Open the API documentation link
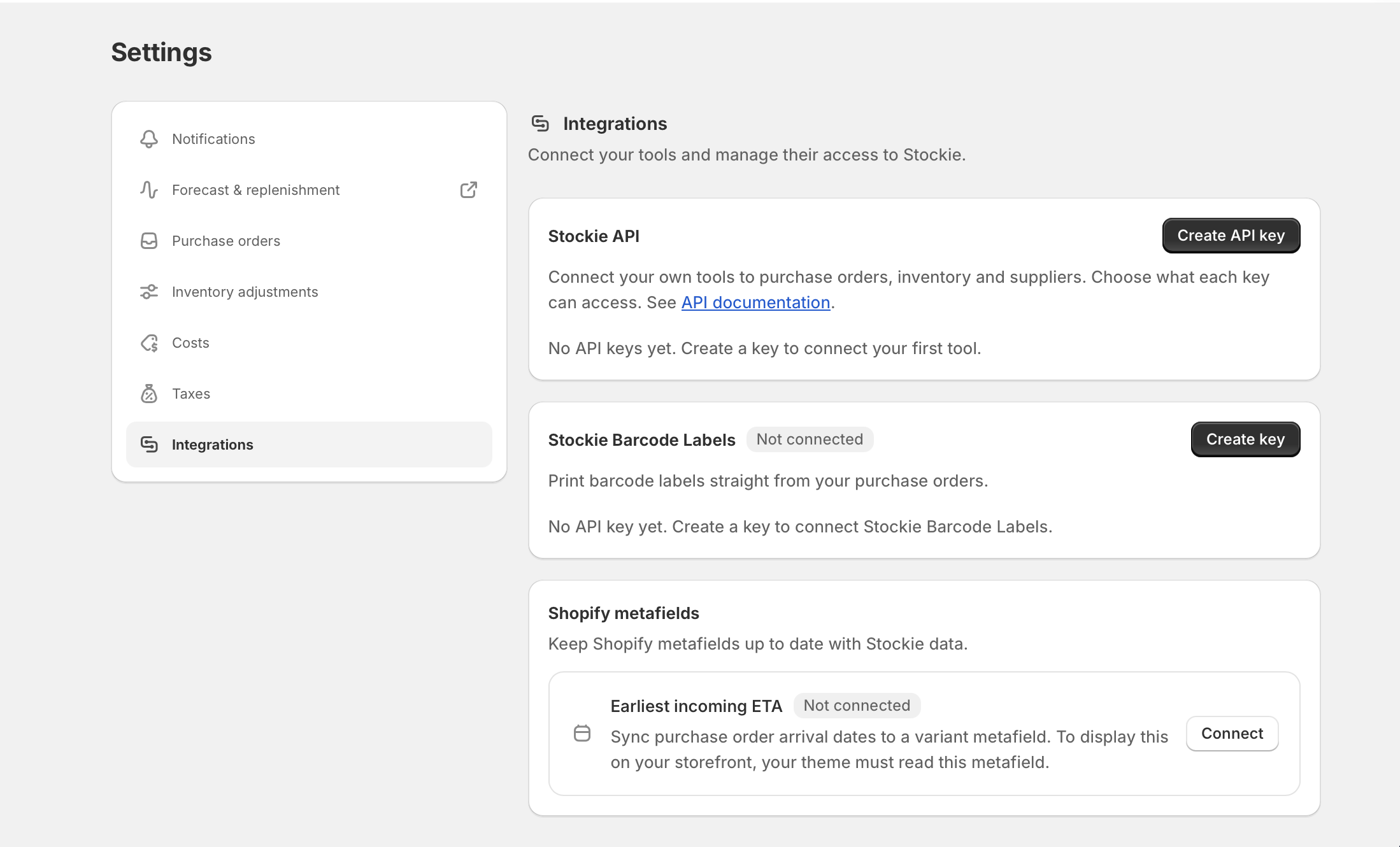The image size is (1400, 847). [756, 302]
